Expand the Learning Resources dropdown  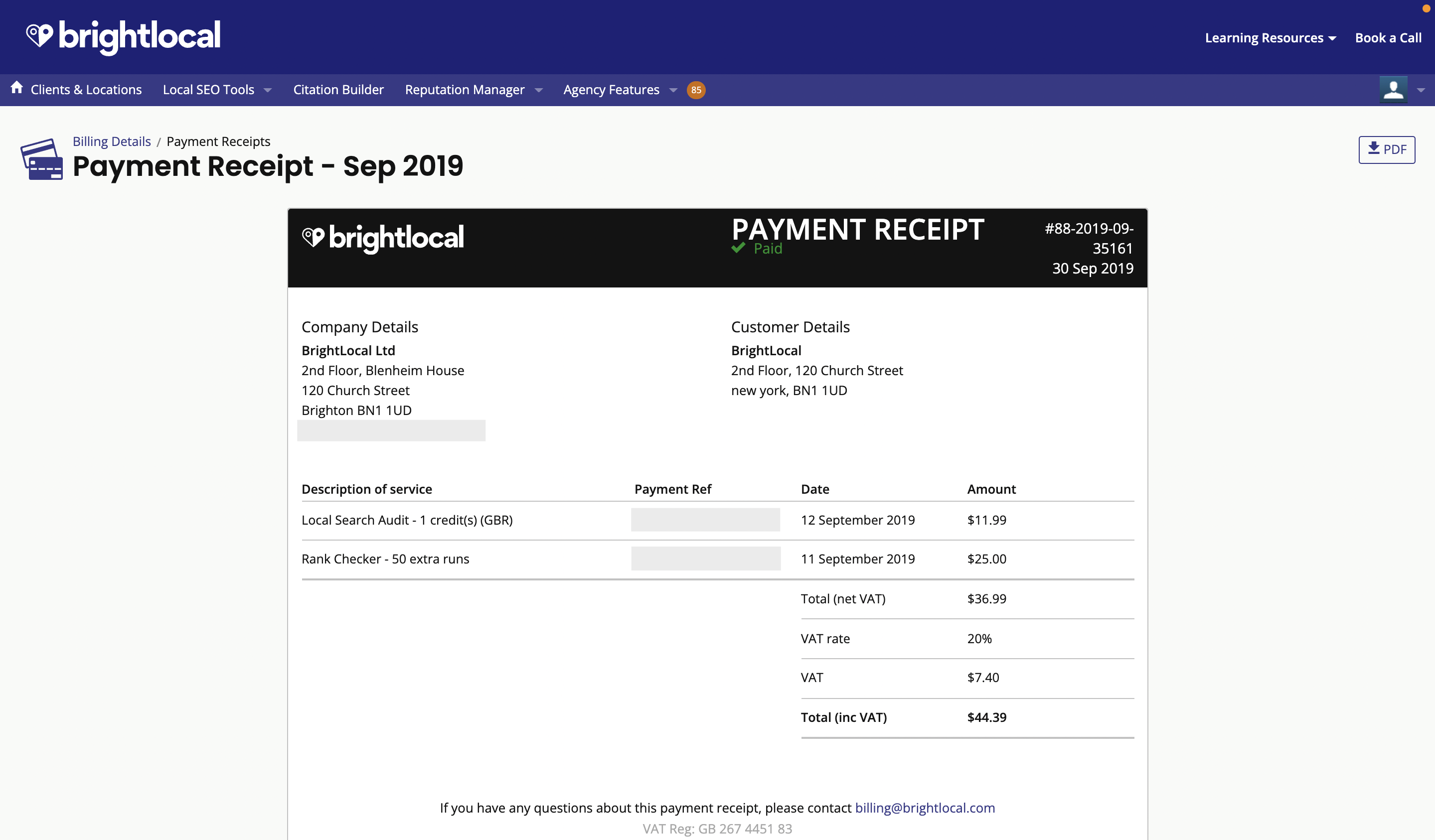pos(1271,37)
